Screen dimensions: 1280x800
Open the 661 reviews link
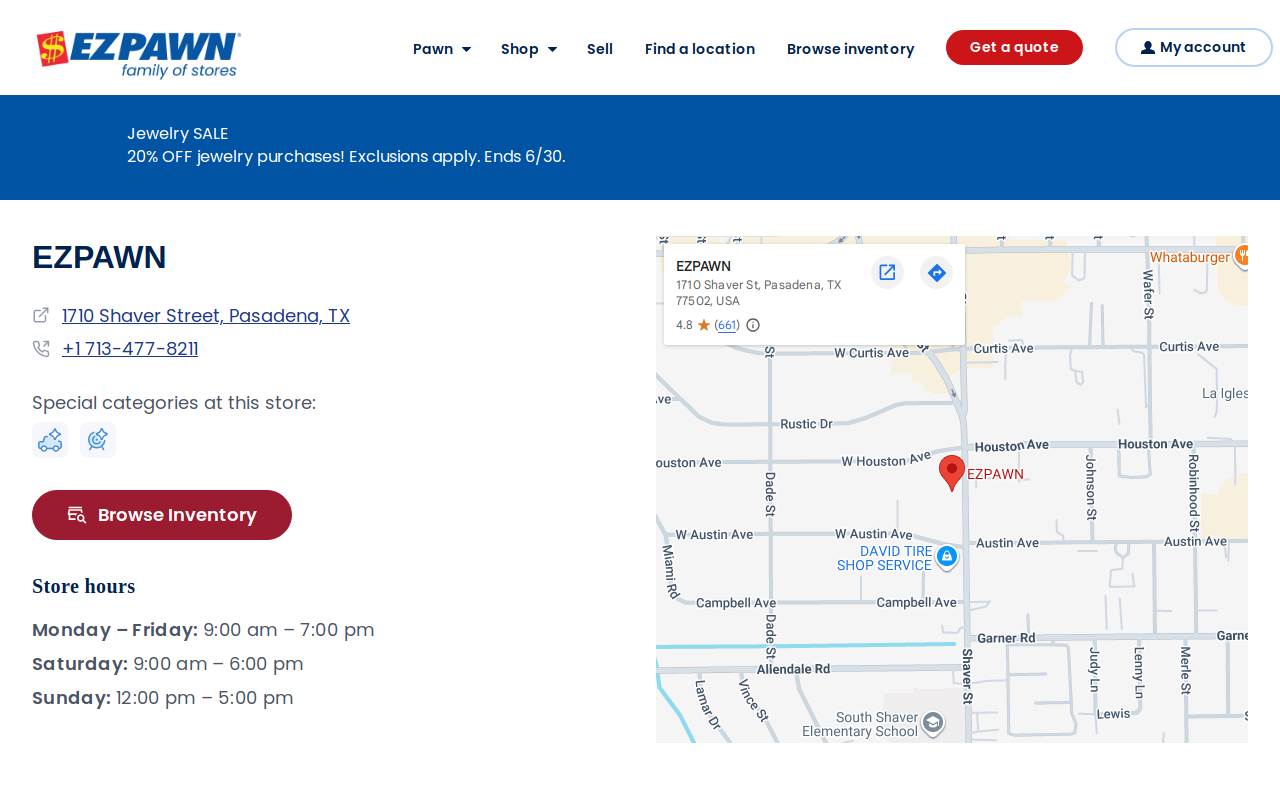727,325
